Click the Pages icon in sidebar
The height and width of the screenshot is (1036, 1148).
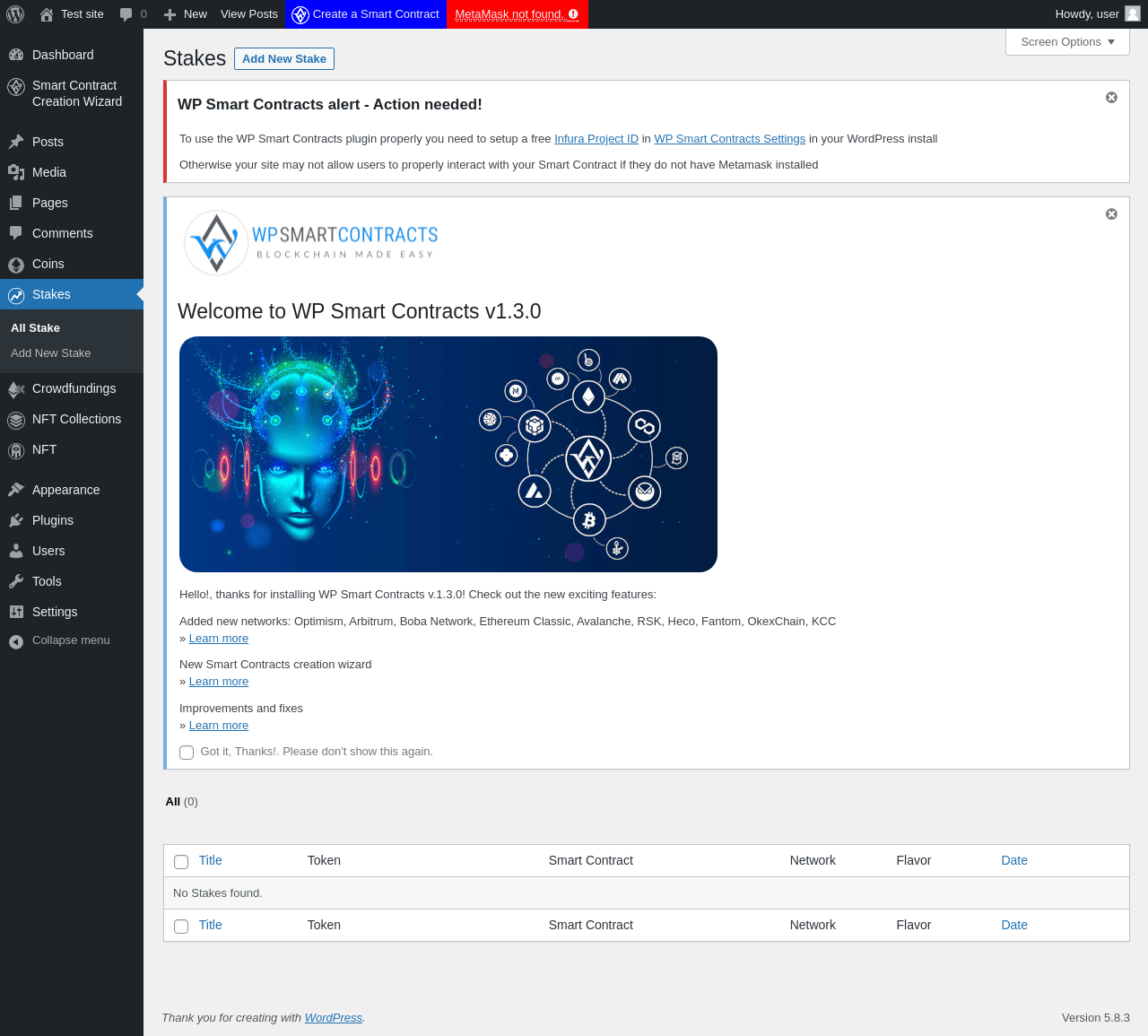point(16,203)
